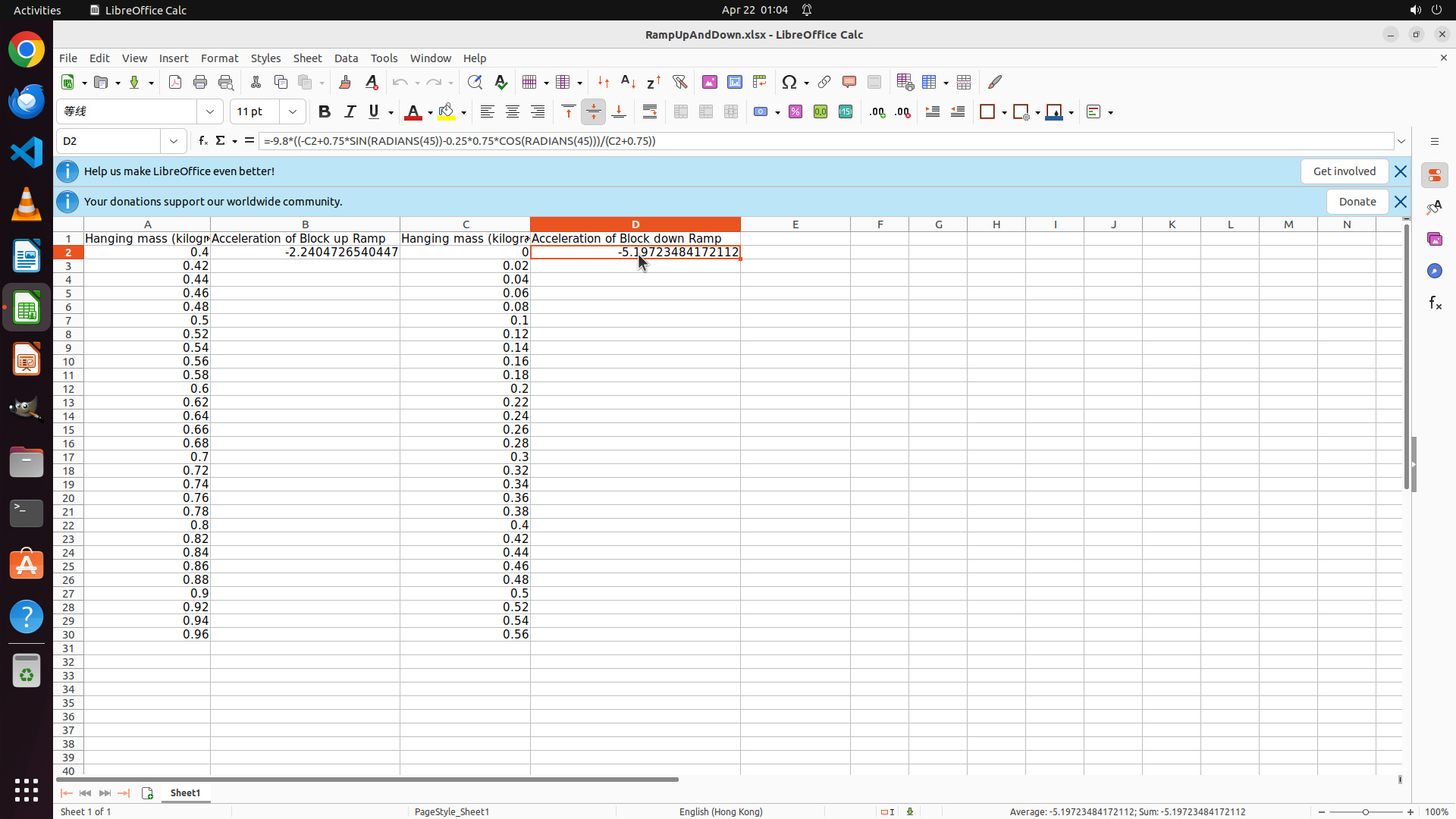Select the Sheet1 tab
1456x819 pixels.
(185, 792)
